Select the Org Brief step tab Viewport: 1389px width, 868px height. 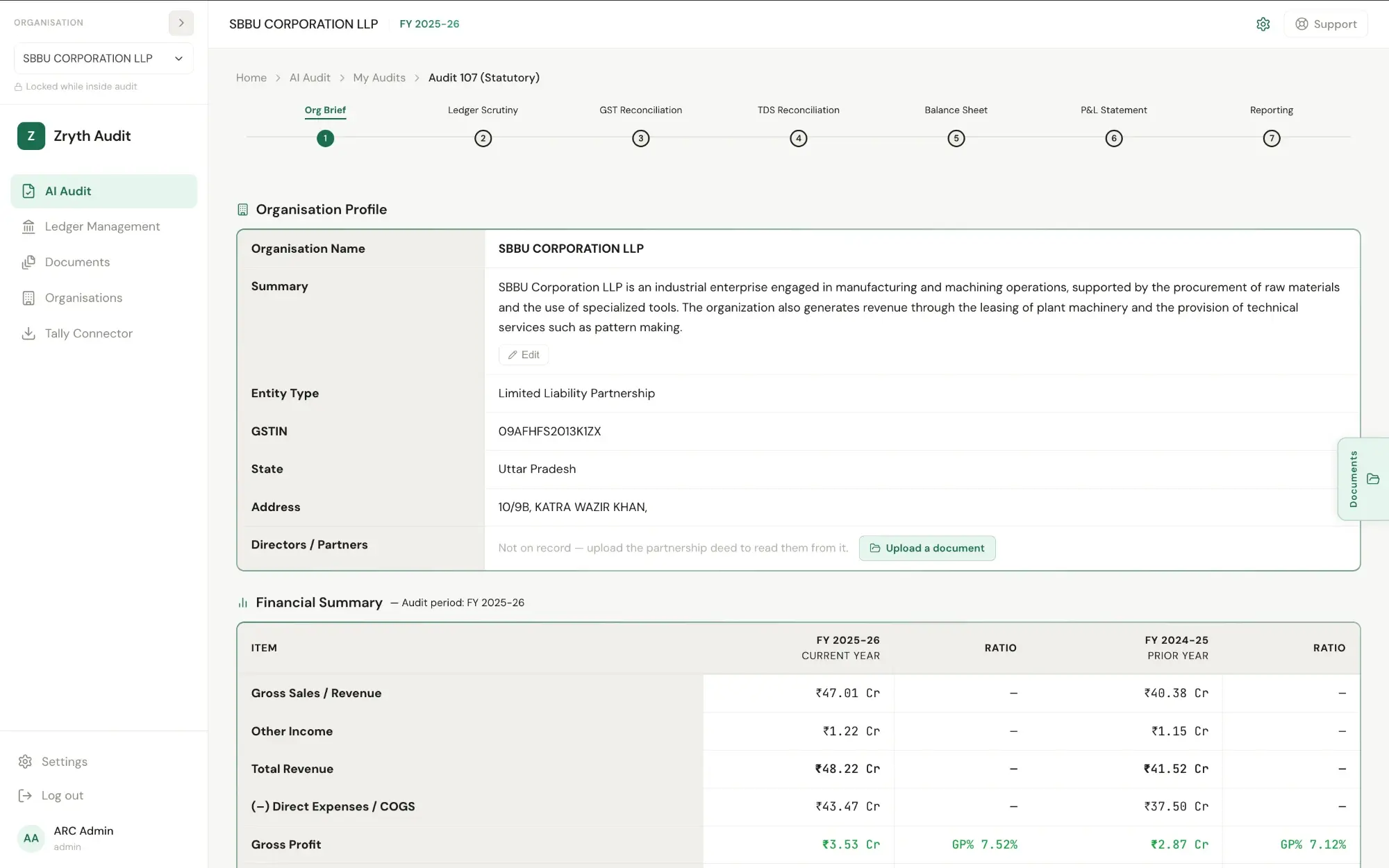click(x=325, y=110)
